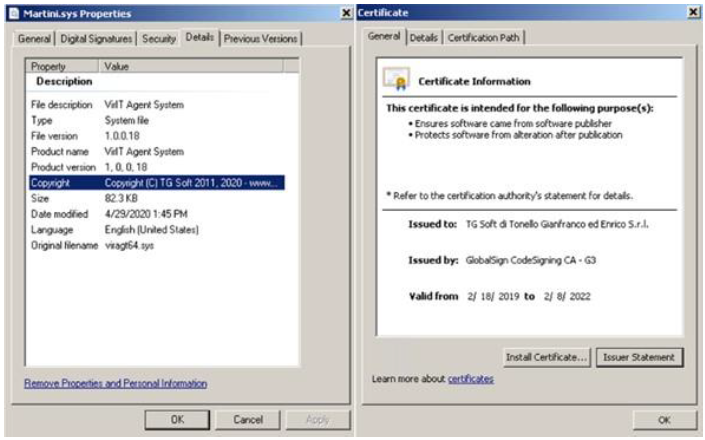Close the Certificate dialog window

693,13
